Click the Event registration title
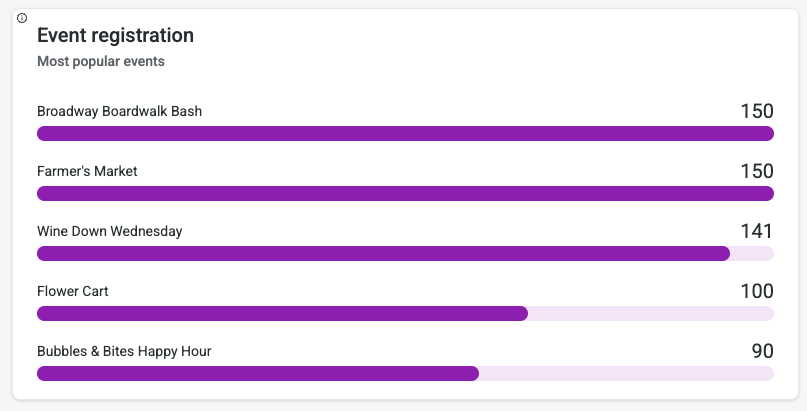This screenshot has width=807, height=411. point(115,35)
